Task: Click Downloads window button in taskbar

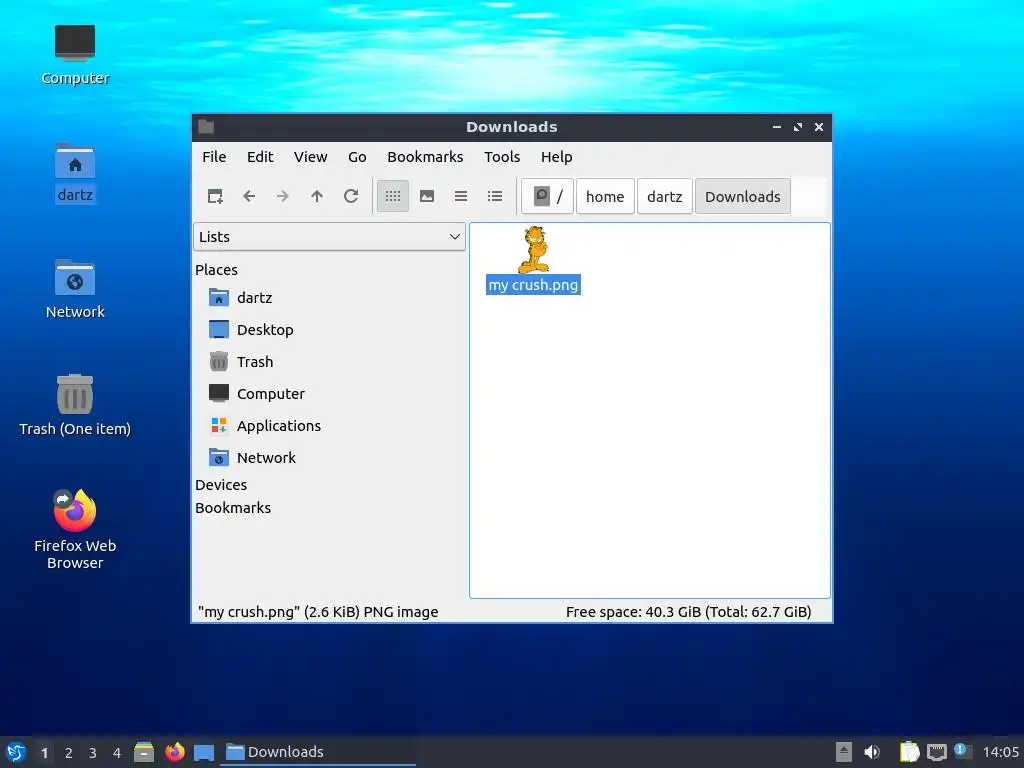Action: pos(319,752)
